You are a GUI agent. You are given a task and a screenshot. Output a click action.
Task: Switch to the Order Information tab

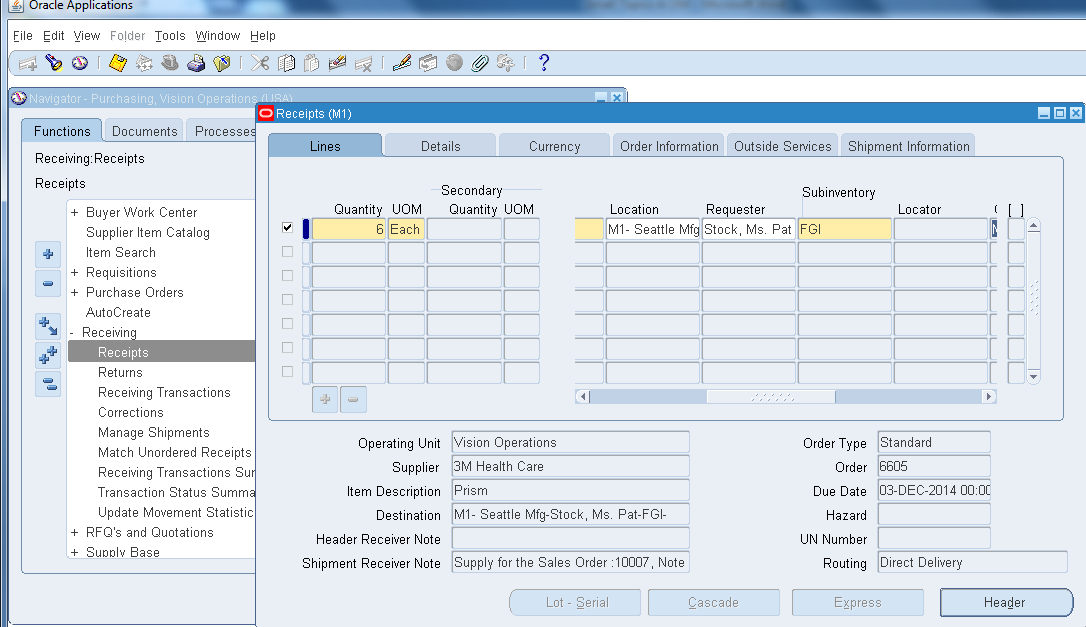click(669, 146)
